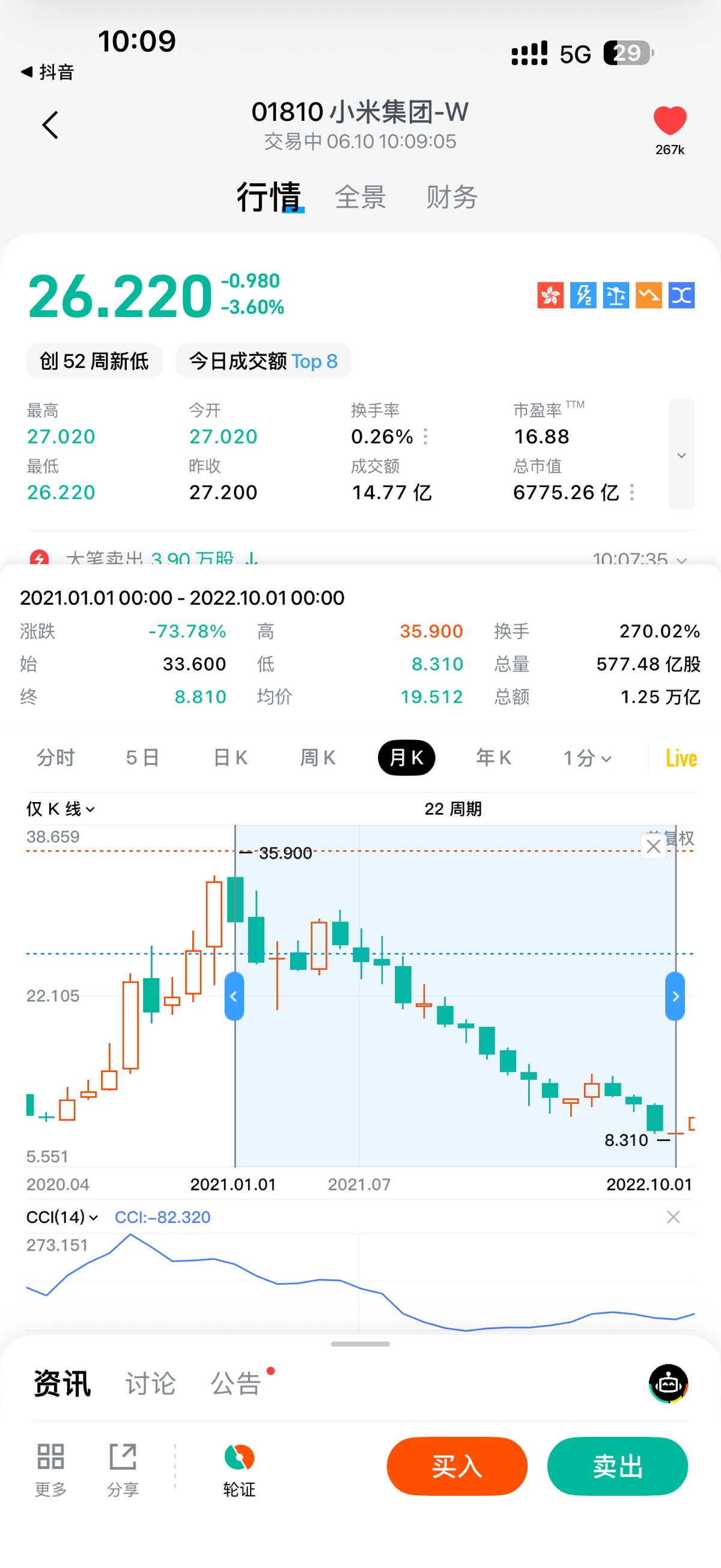Image resolution: width=721 pixels, height=1568 pixels.
Task: Open the 1分 interval dropdown
Action: pyautogui.click(x=586, y=758)
